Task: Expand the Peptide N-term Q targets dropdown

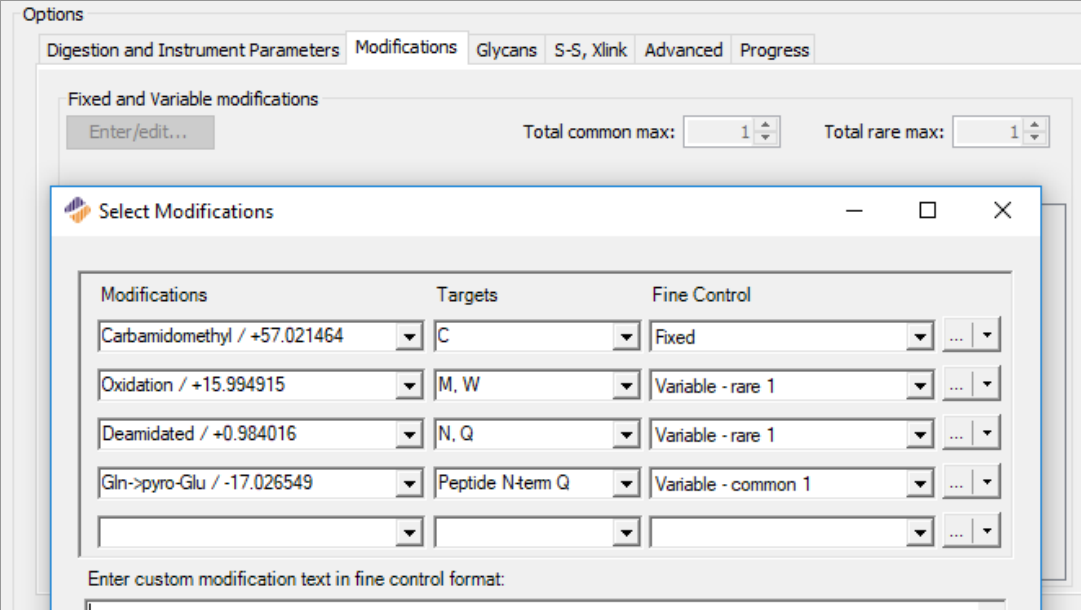Action: pos(626,484)
